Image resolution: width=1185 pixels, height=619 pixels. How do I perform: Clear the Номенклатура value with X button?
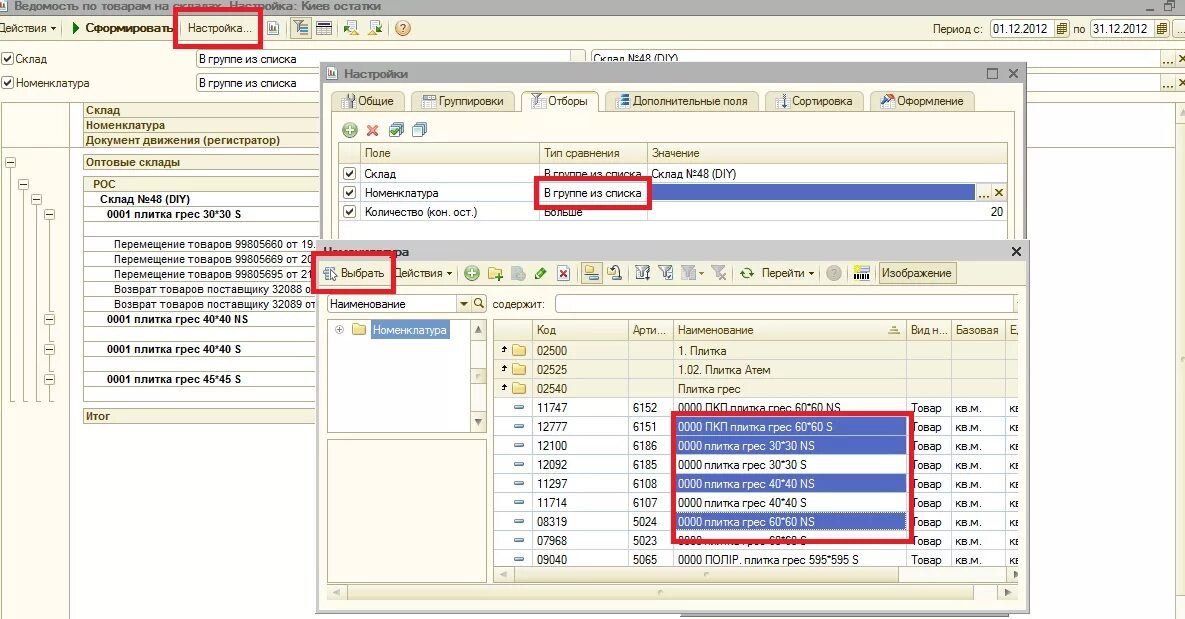click(x=998, y=193)
